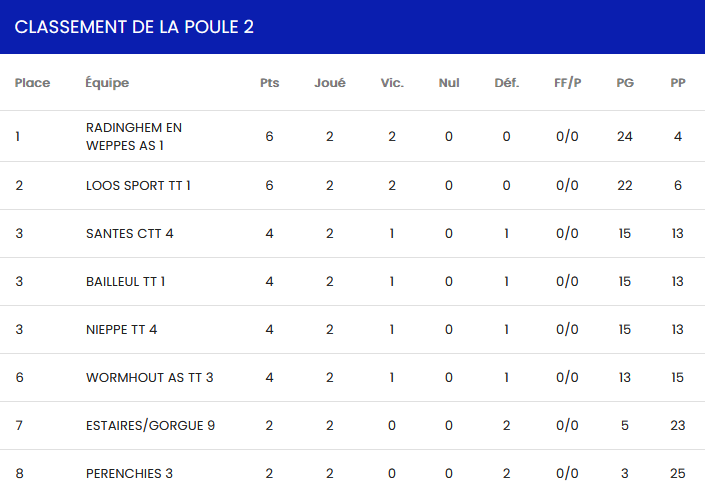Click PG value 24 for Radinghem

[x=625, y=136]
